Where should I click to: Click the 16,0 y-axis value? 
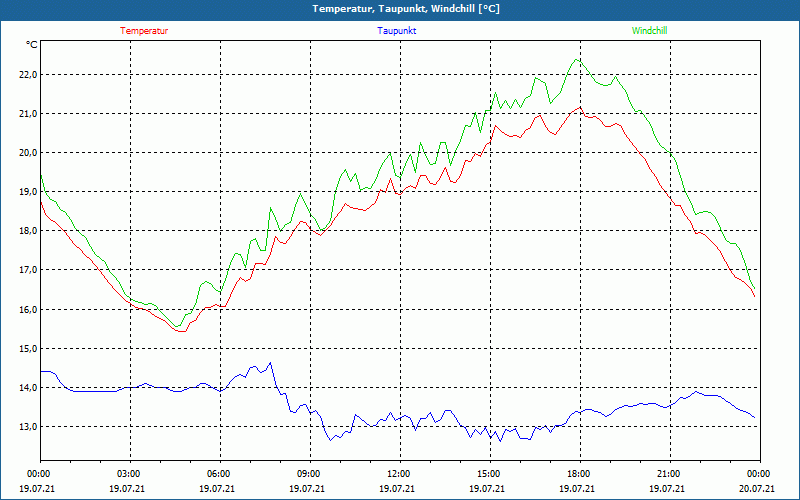pos(29,310)
